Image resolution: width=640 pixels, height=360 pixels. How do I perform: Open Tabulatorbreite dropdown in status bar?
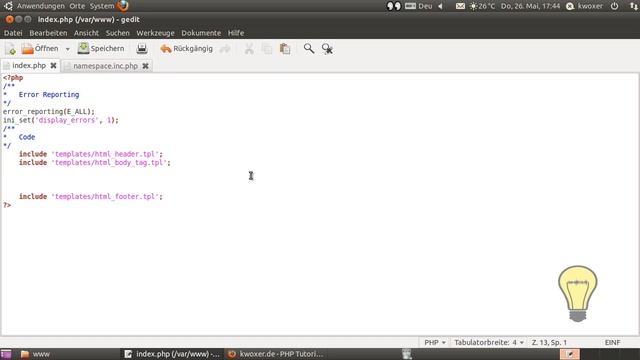pos(489,342)
